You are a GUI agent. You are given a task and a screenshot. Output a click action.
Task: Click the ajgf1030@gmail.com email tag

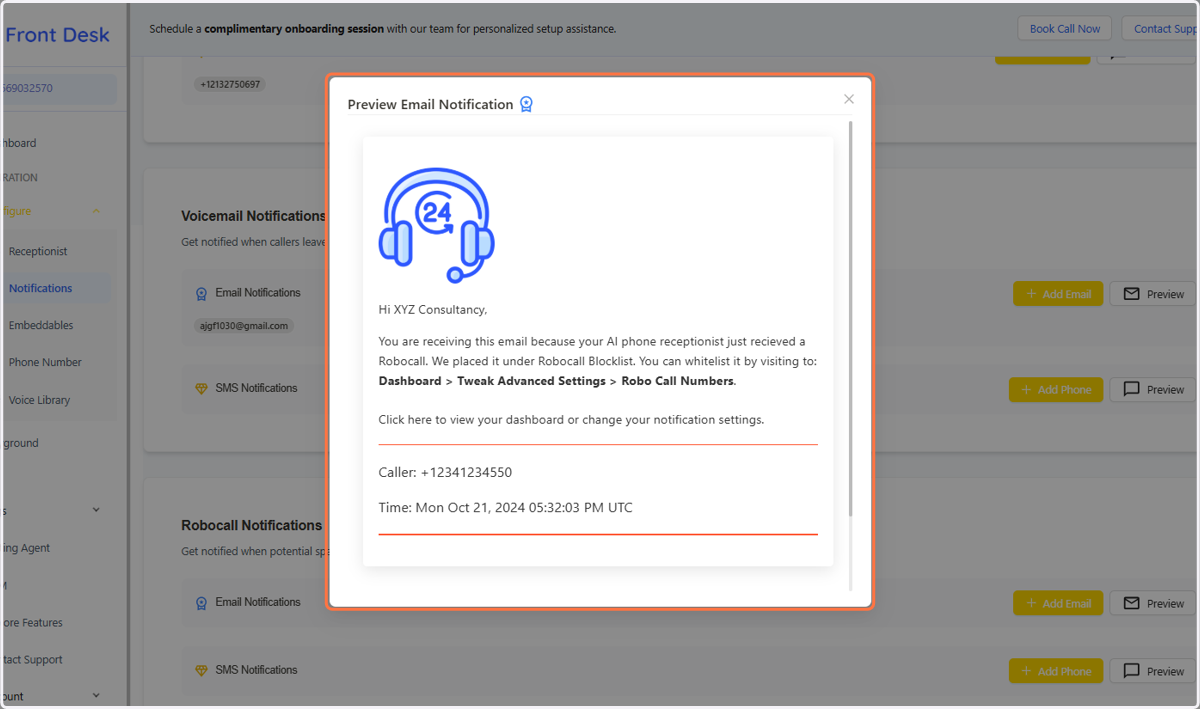[x=242, y=326]
